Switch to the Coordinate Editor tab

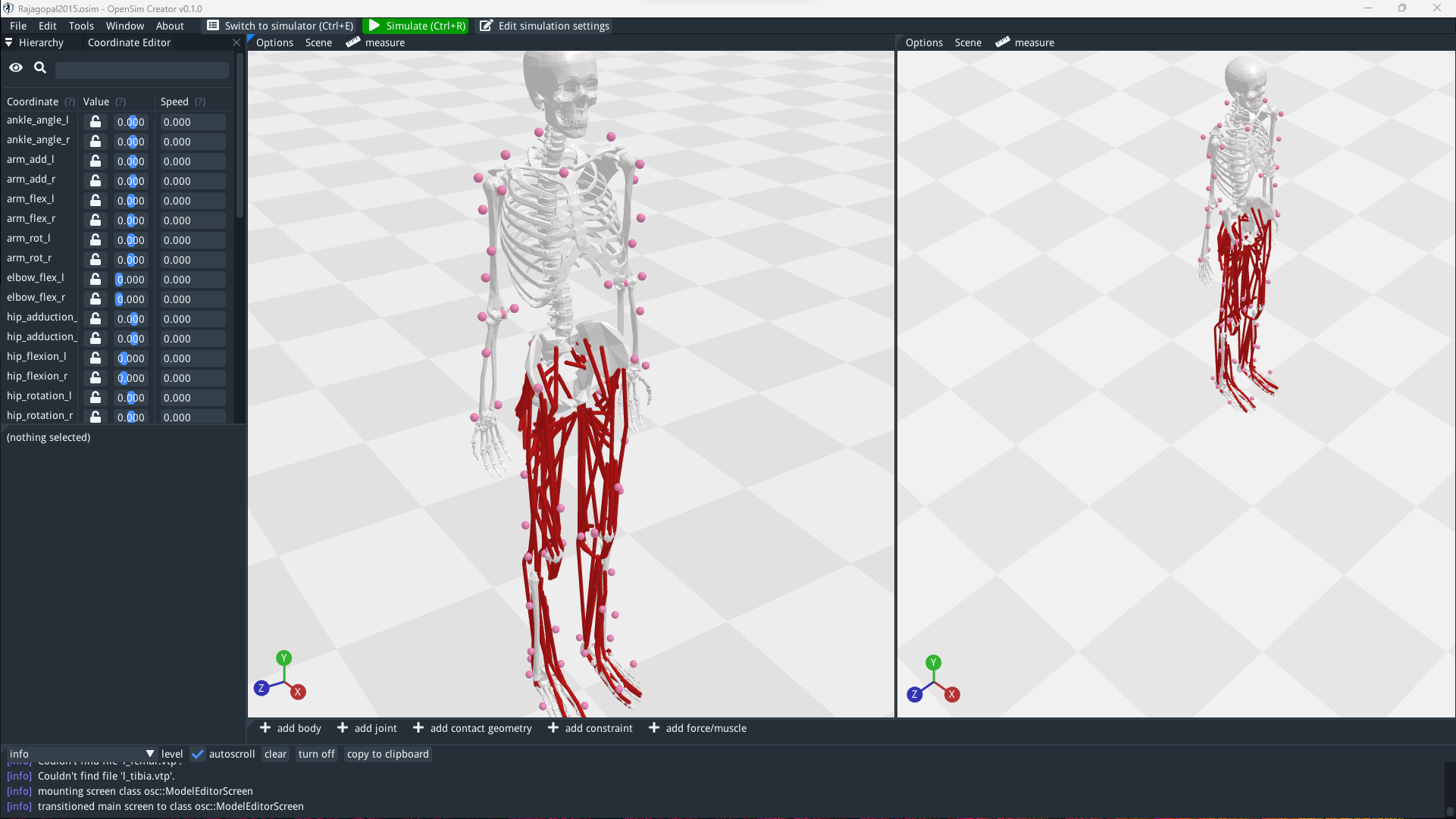129,42
